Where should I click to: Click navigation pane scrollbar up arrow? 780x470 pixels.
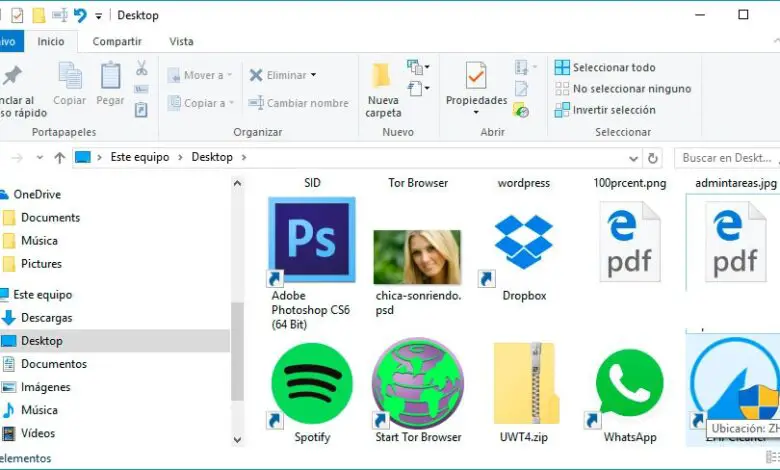[x=237, y=184]
